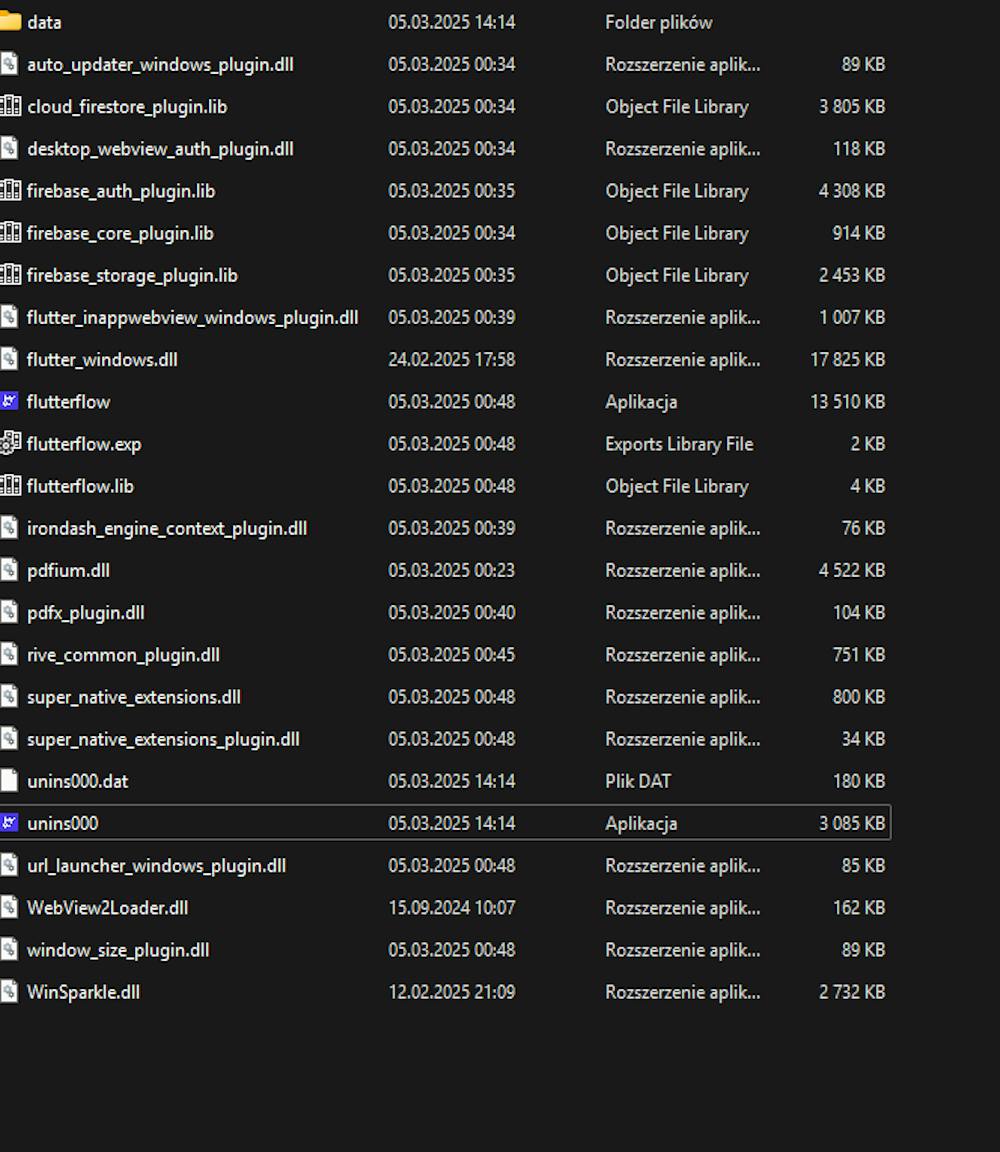The width and height of the screenshot is (1000, 1152).
Task: Click the size value 3 085 KB
Action: click(852, 823)
